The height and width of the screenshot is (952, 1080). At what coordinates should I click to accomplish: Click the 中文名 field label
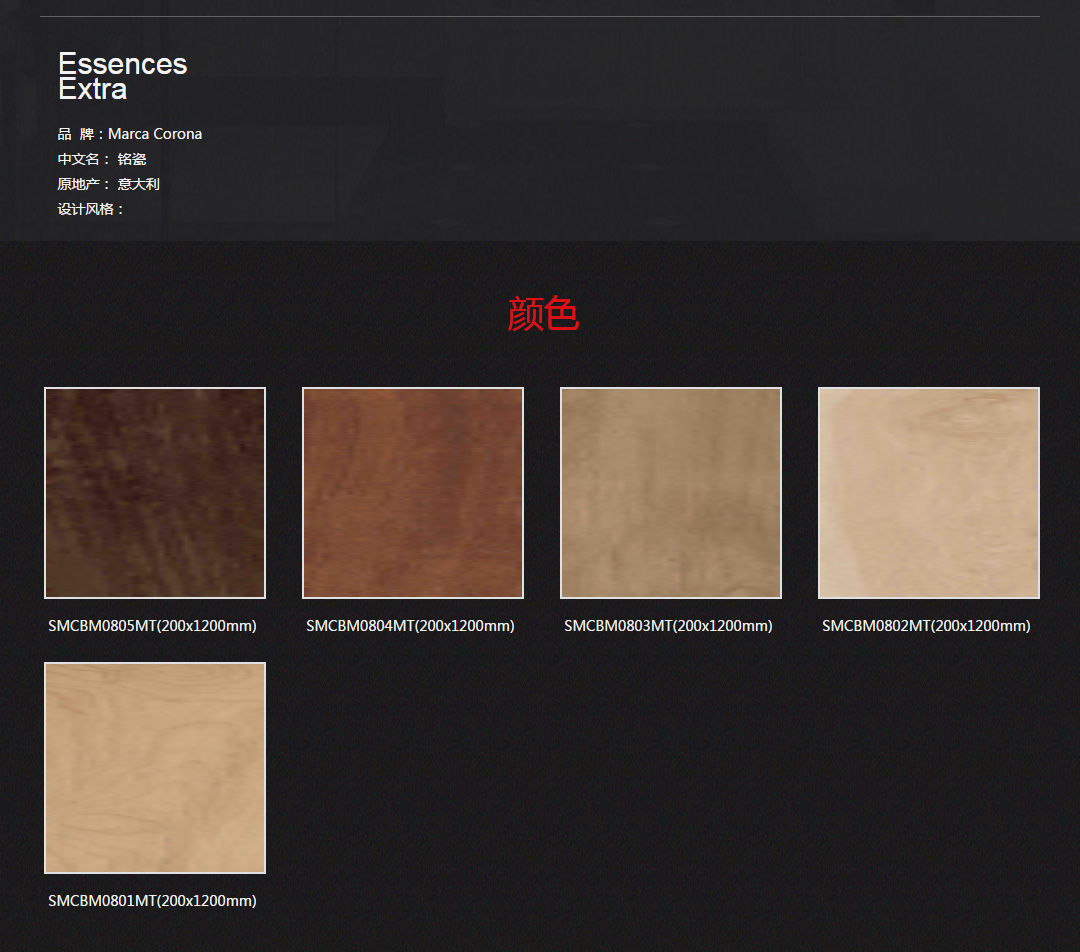(80, 159)
